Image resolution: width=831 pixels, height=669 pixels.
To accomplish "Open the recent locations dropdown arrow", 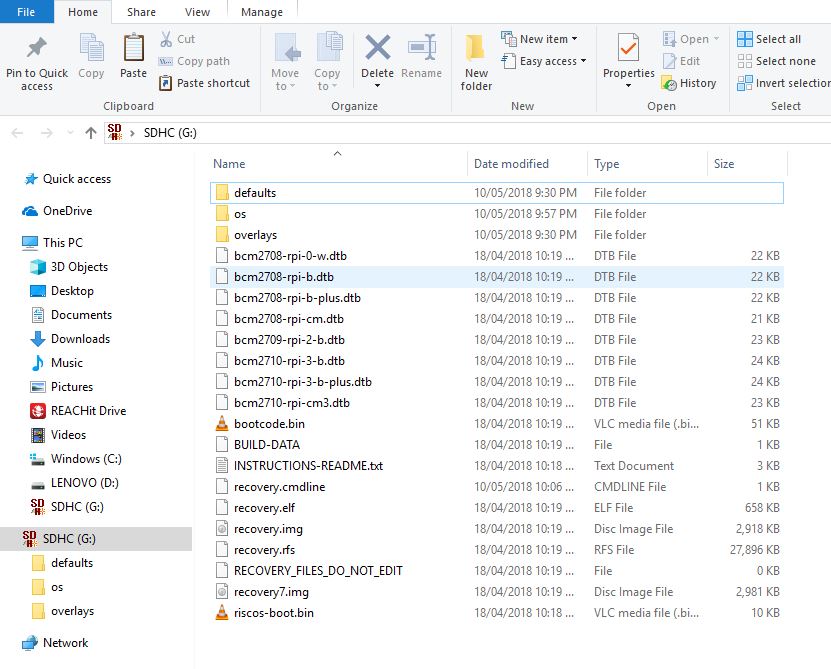I will coord(70,133).
